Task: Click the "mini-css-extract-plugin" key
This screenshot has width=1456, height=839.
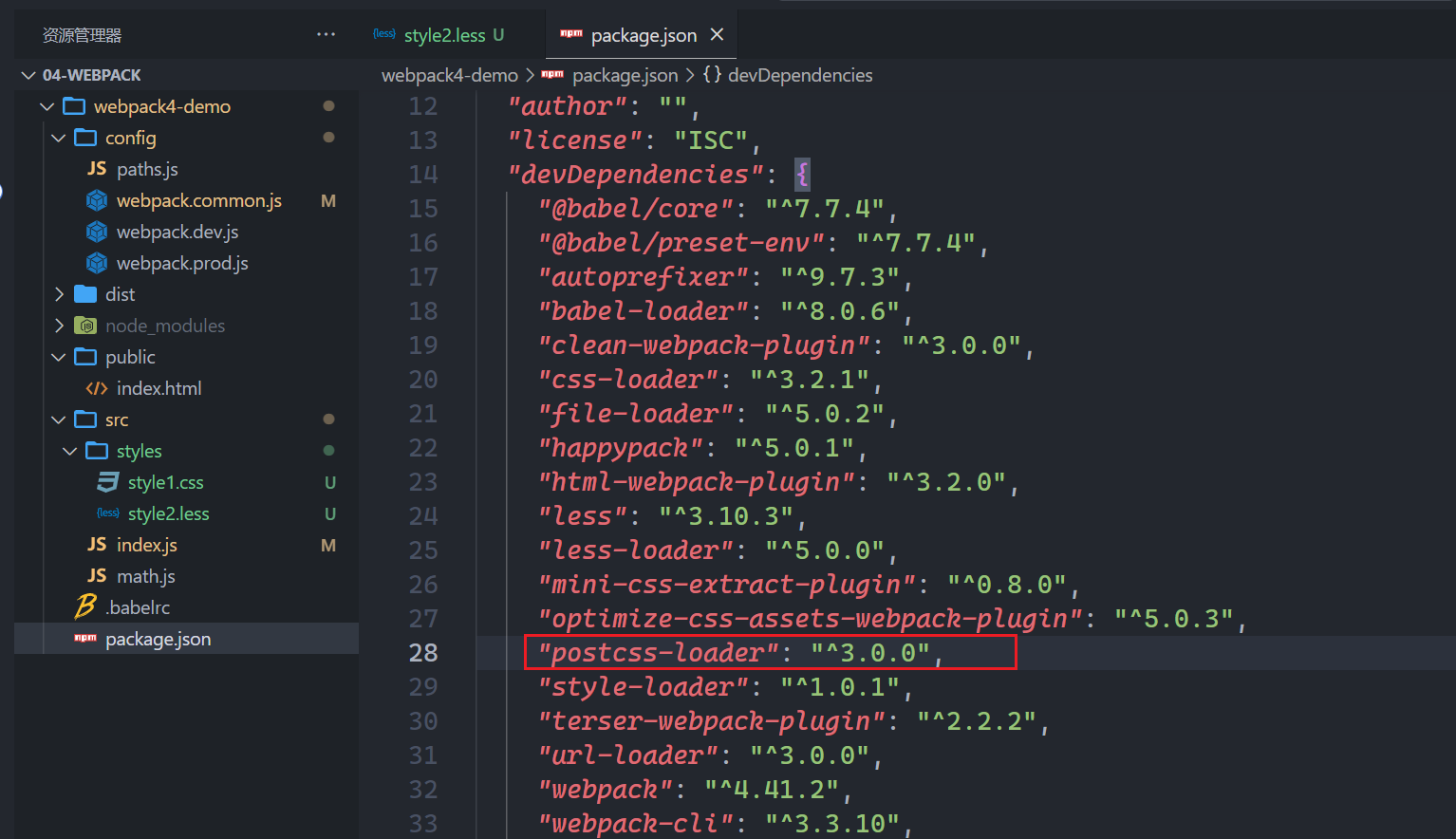Action: tap(727, 585)
